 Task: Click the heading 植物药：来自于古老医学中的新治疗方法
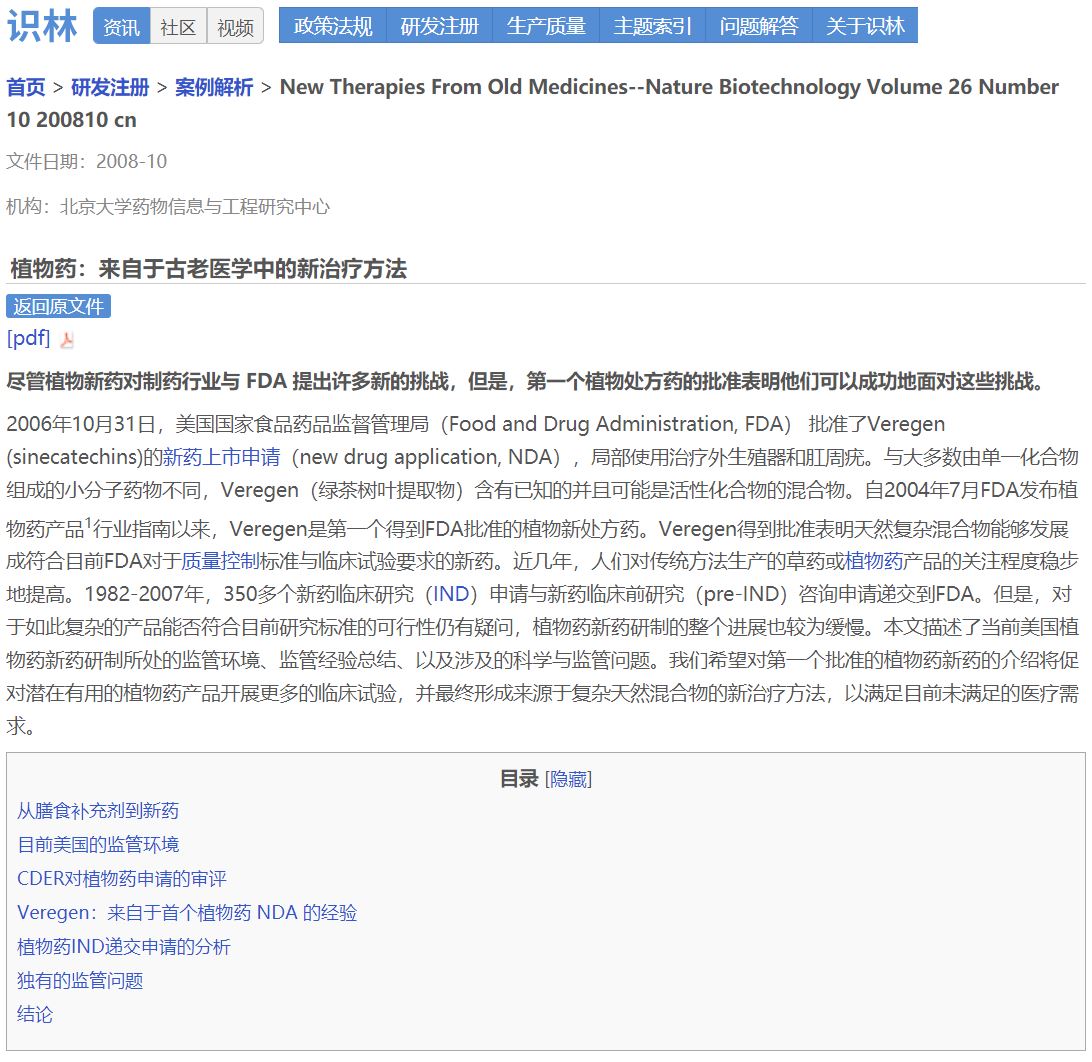pos(209,269)
